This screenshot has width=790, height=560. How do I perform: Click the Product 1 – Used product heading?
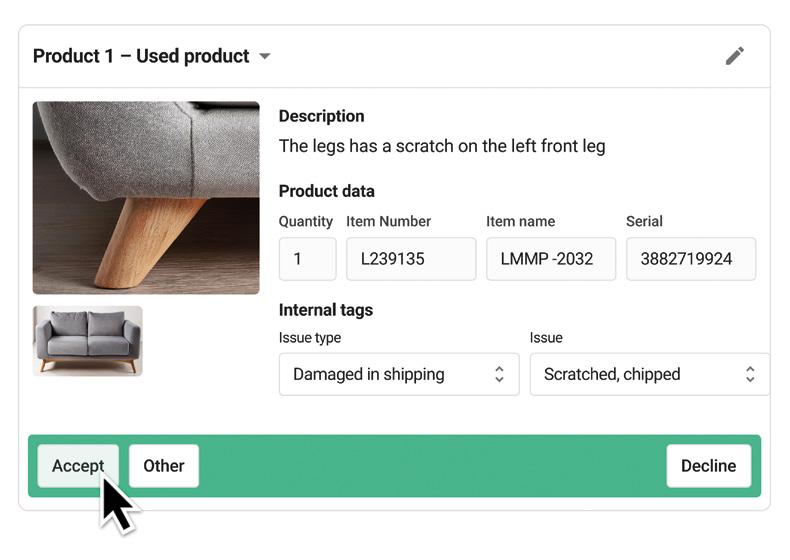pos(141,56)
